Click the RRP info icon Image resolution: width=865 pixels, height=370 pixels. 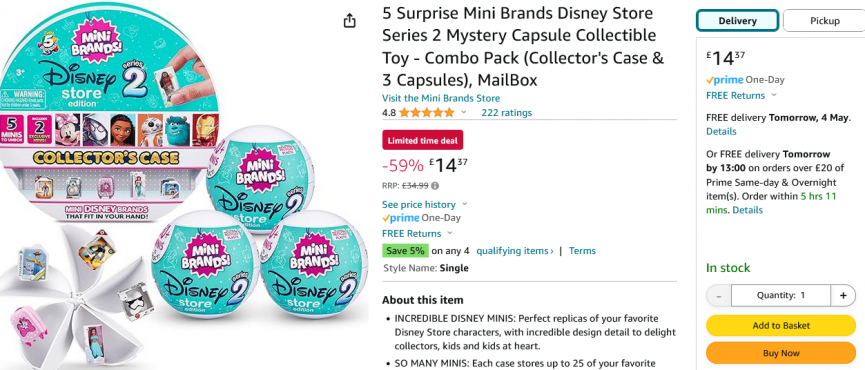435,185
